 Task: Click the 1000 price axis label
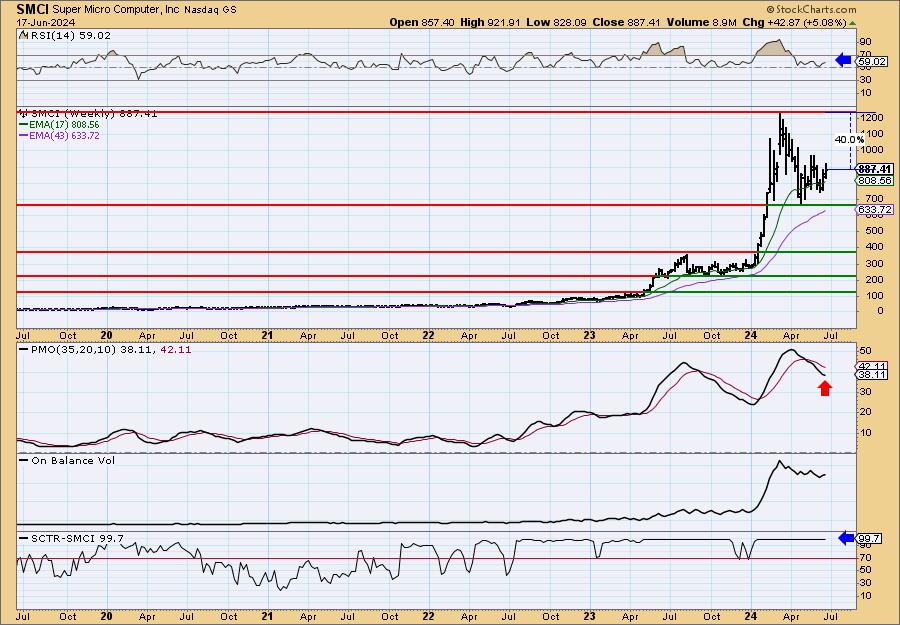tap(872, 150)
